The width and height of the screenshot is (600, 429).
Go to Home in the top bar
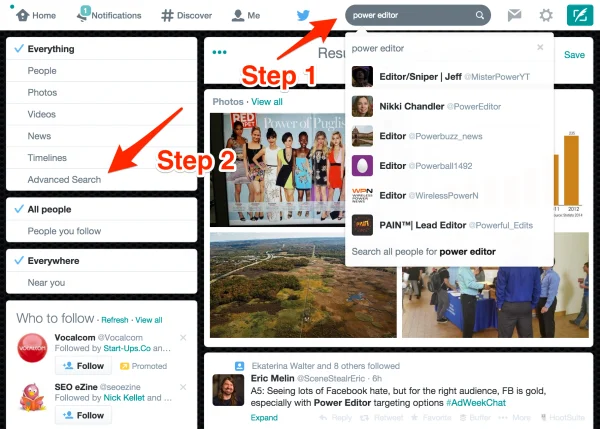pyautogui.click(x=36, y=15)
